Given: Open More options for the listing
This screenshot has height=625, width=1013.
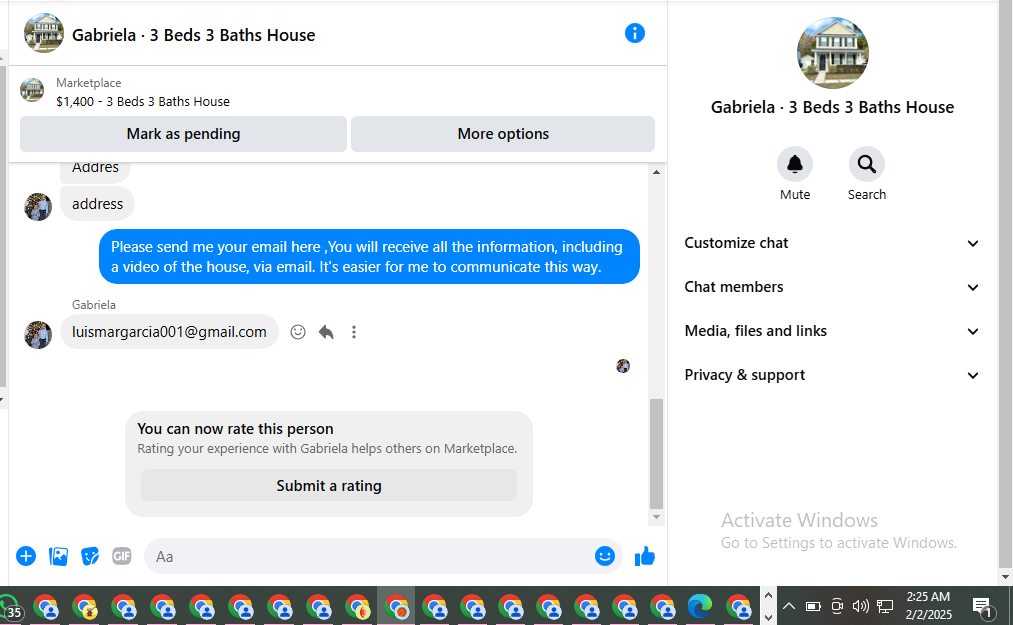Looking at the screenshot, I should click(x=503, y=134).
